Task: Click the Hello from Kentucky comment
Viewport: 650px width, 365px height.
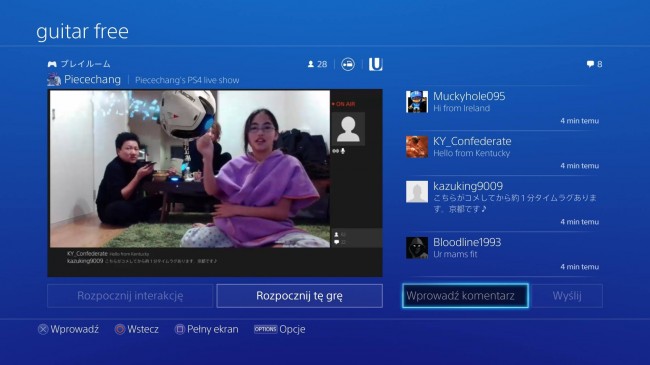Action: (472, 153)
